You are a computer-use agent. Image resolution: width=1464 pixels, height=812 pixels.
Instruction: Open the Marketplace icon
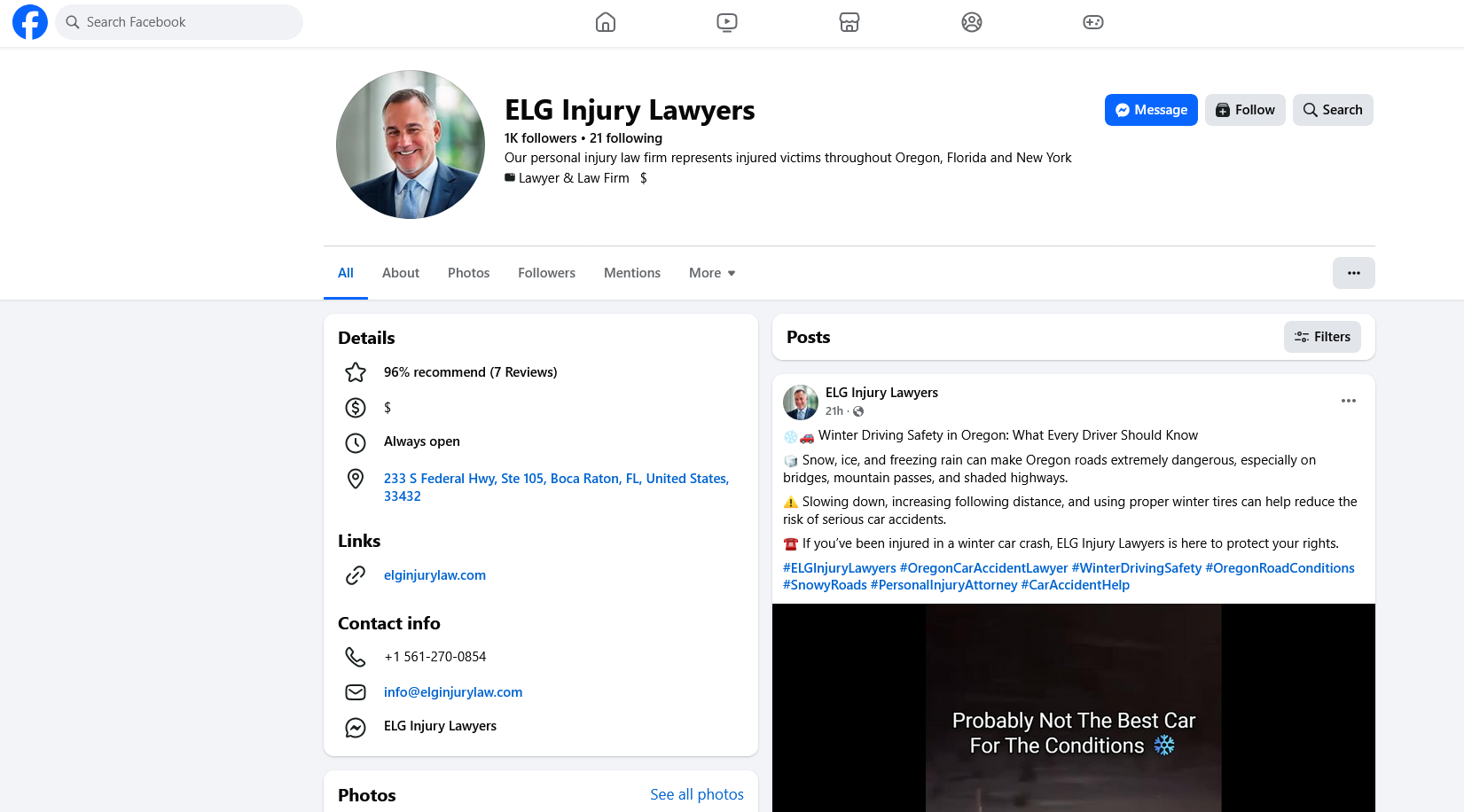(849, 22)
